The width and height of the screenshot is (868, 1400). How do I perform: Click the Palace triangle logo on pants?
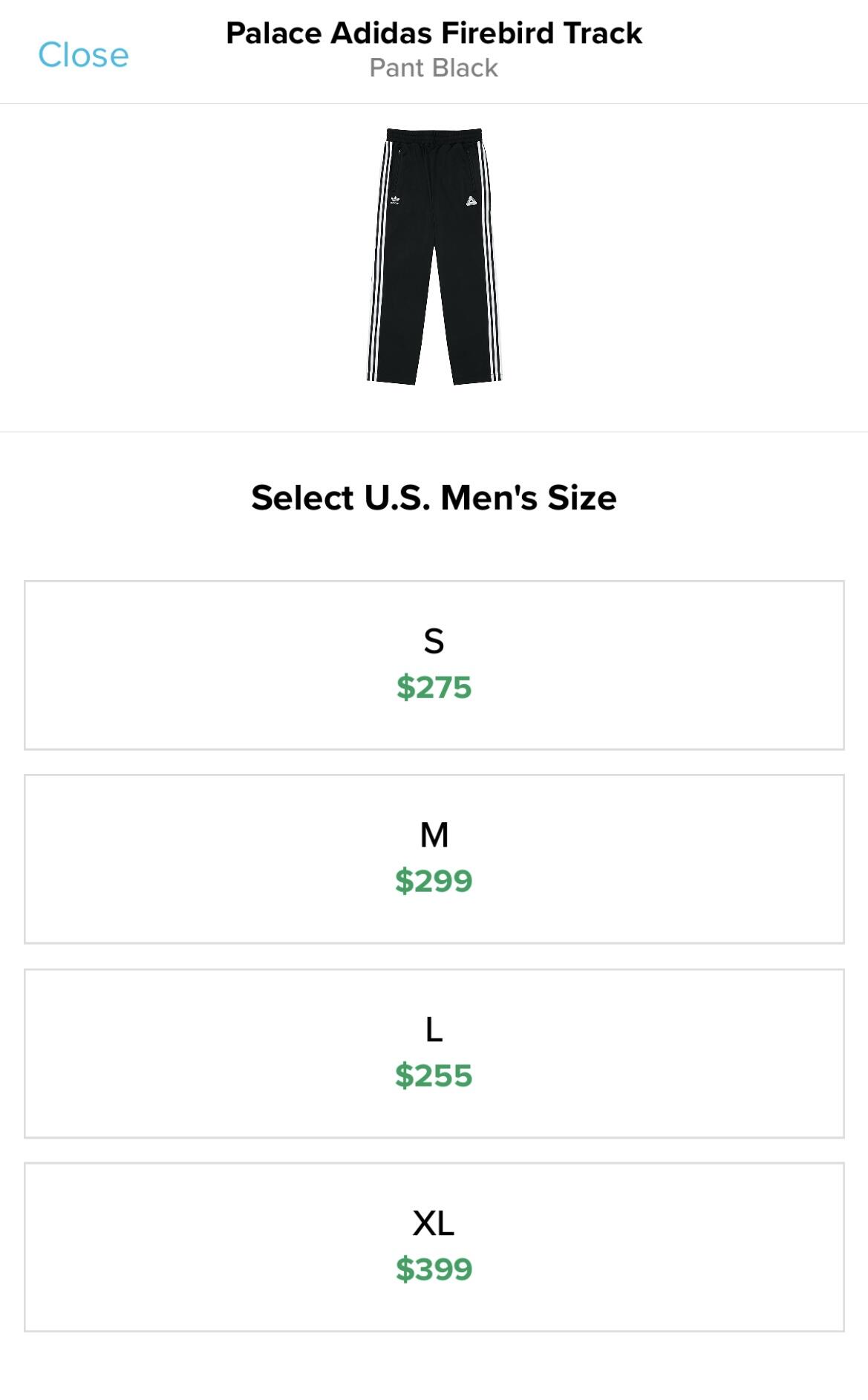pos(471,200)
